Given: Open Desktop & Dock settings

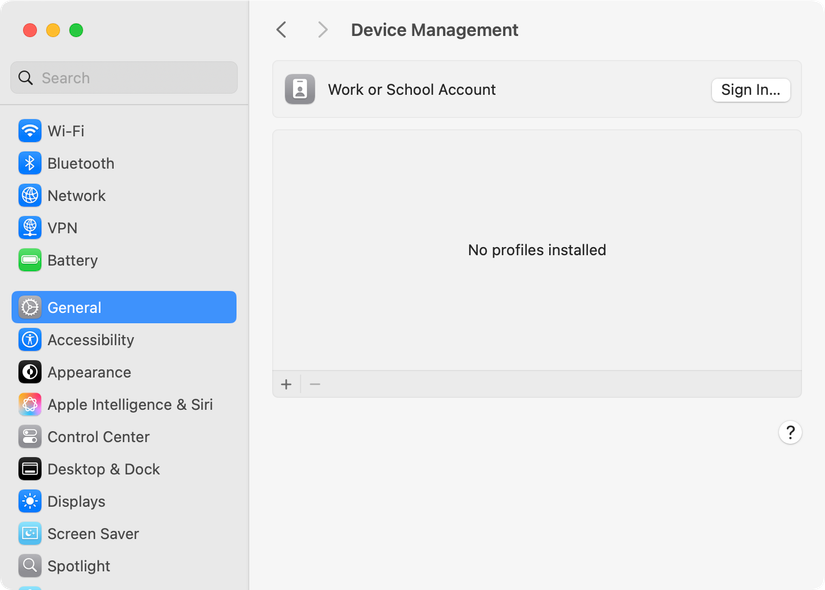Looking at the screenshot, I should click(29, 468).
